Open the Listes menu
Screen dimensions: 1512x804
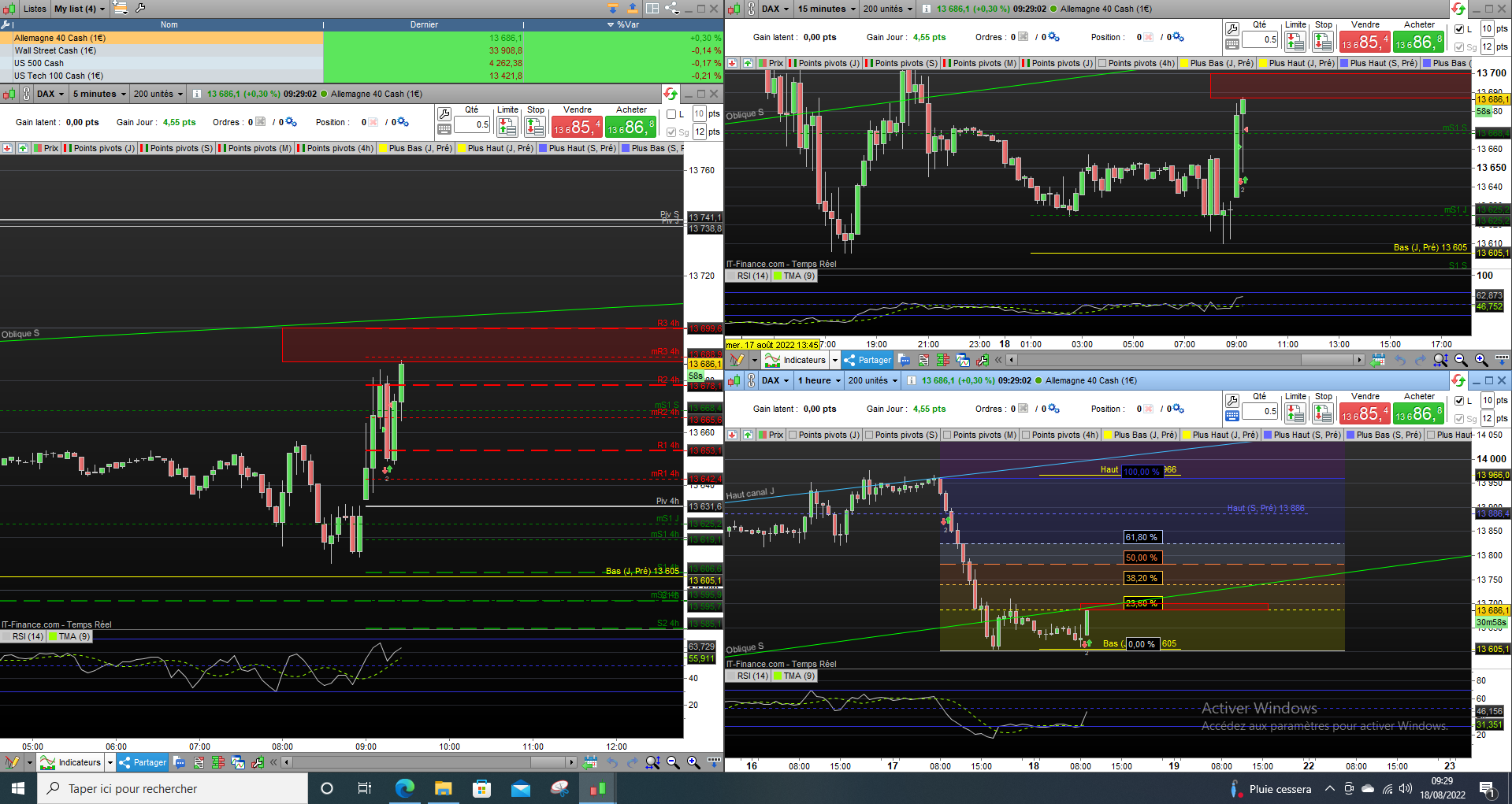click(x=35, y=9)
